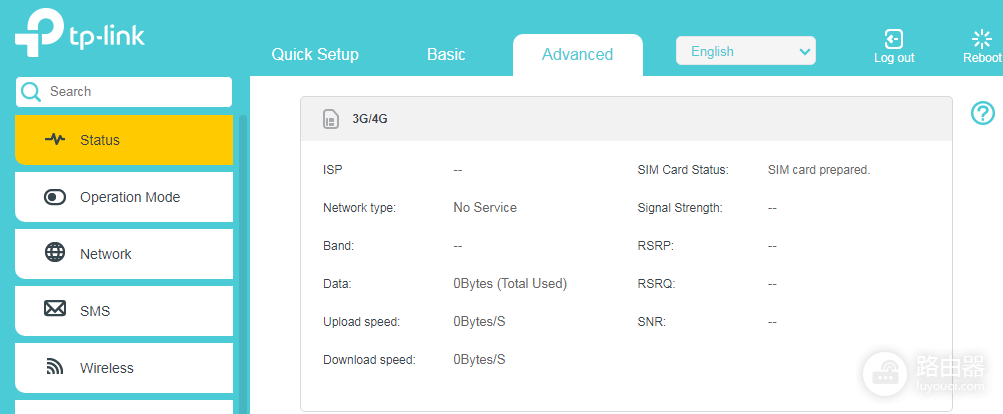1003x414 pixels.
Task: Click the Network globe icon
Action: (x=55, y=252)
